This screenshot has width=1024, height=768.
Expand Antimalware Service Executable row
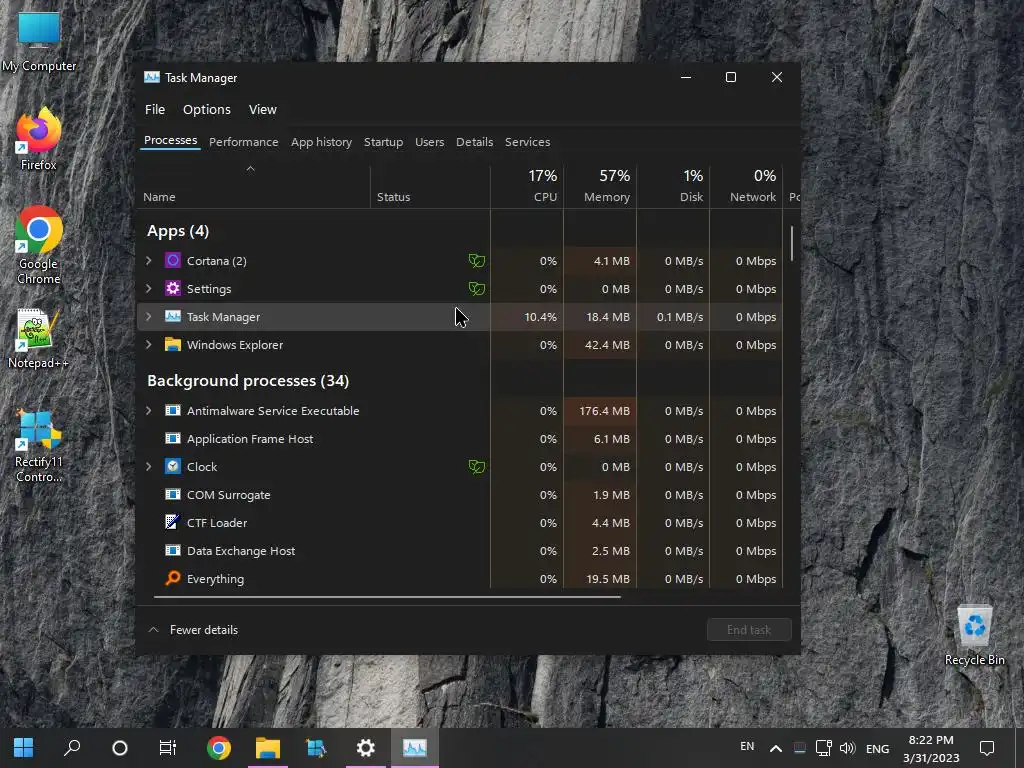(x=149, y=410)
